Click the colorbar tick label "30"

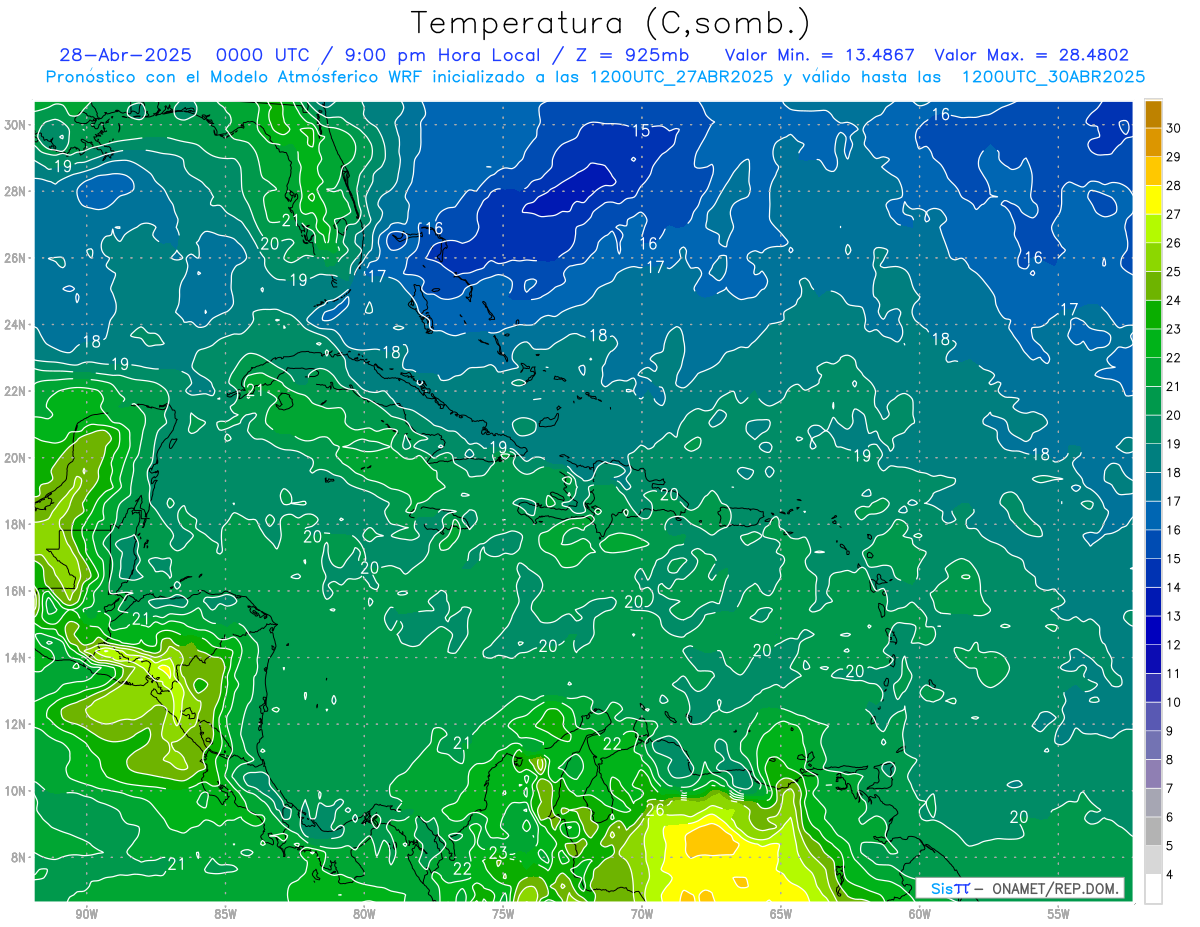(1174, 128)
